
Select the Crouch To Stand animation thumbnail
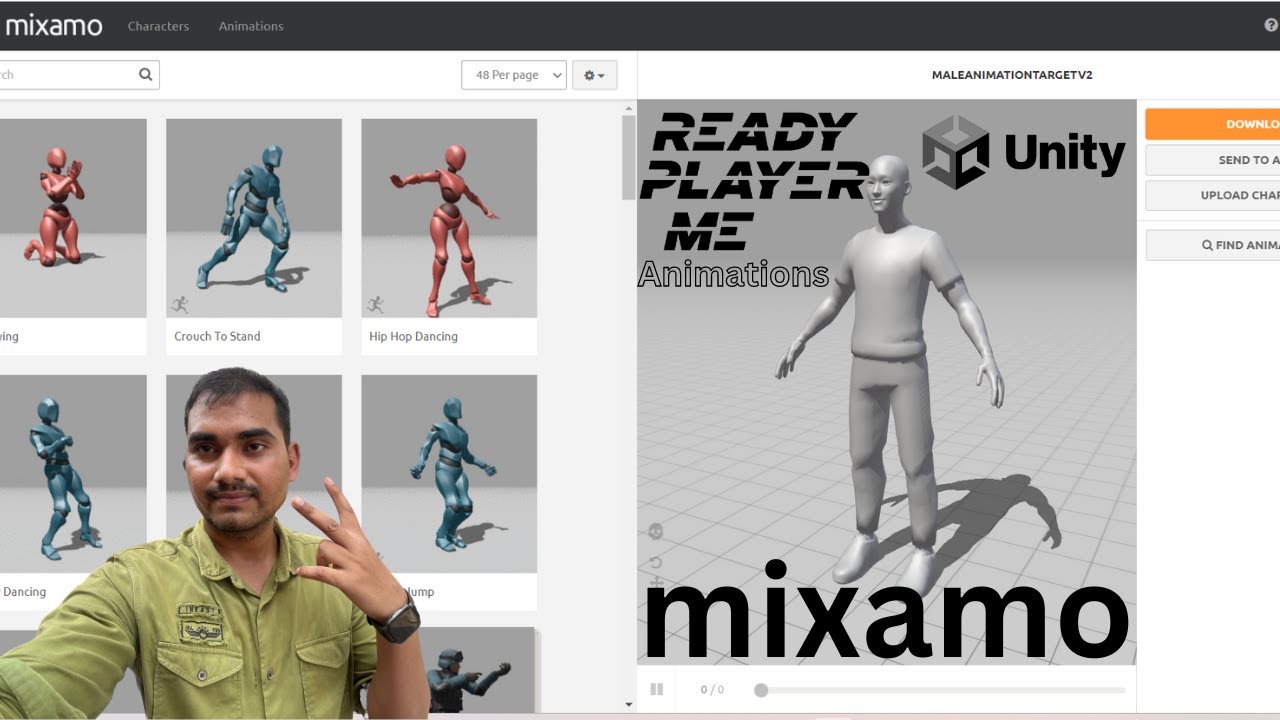(x=254, y=218)
